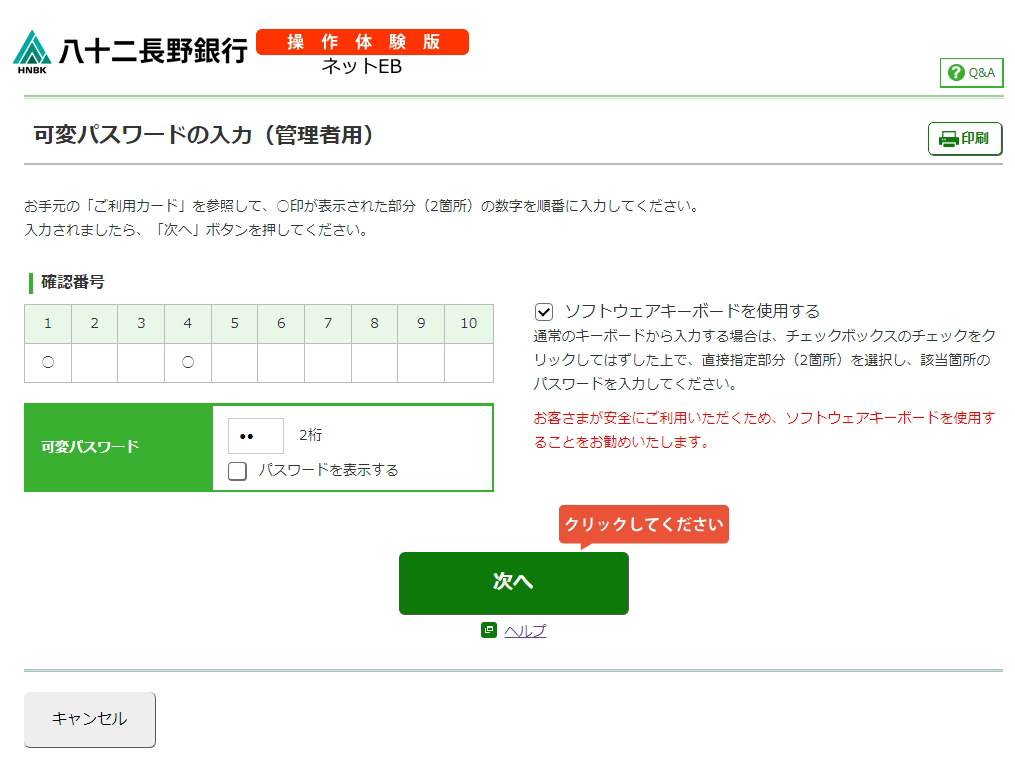Click the empty cell under column 7
The image size is (1015, 764).
(x=328, y=363)
